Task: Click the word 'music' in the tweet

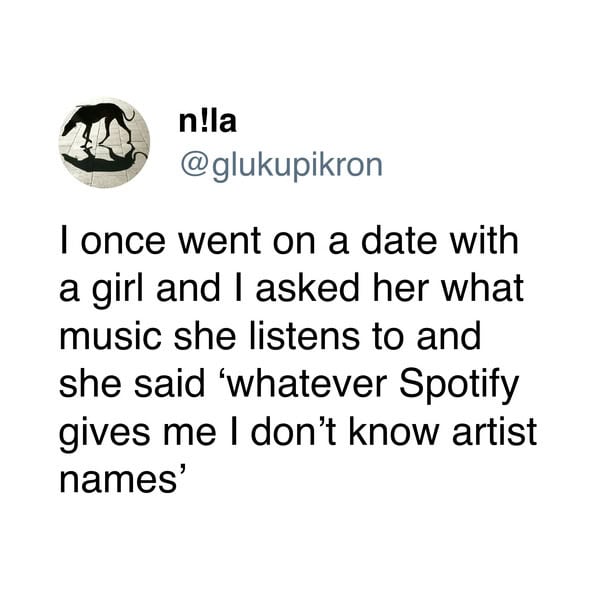Action: (x=110, y=337)
